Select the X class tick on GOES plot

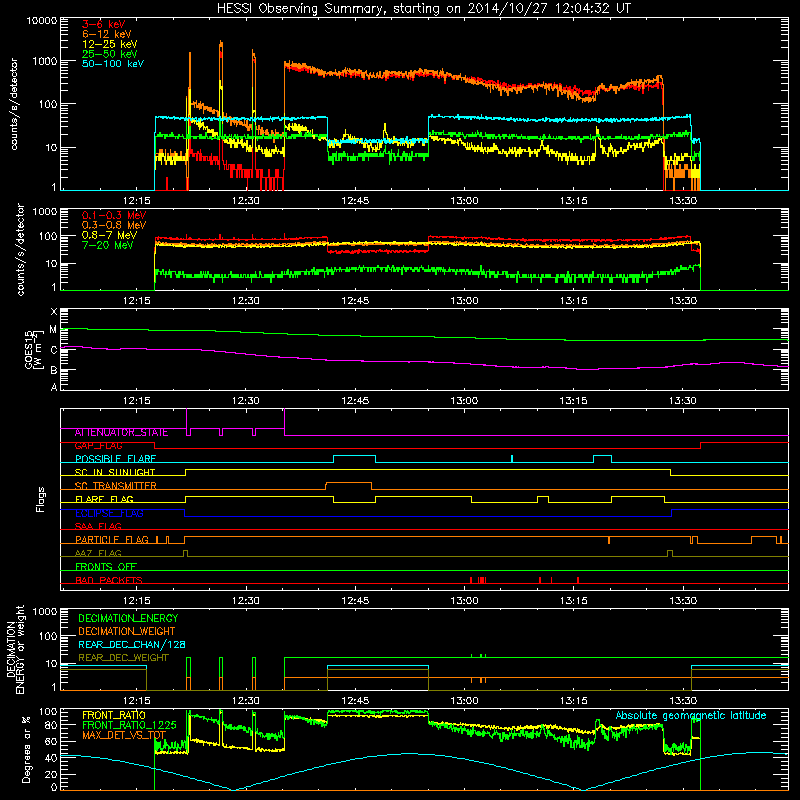(54, 312)
